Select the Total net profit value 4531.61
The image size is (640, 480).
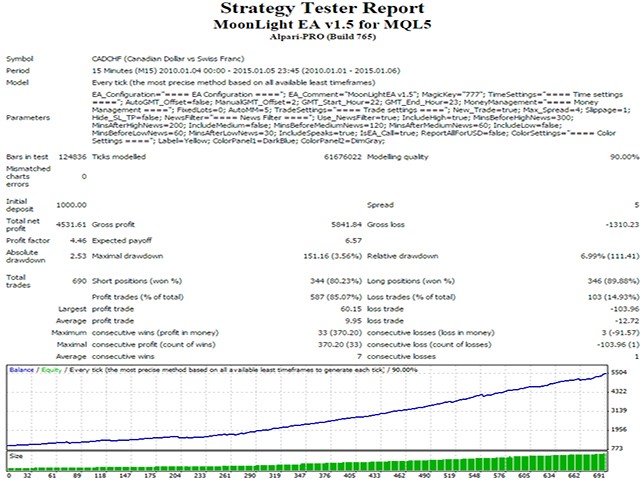tap(71, 224)
